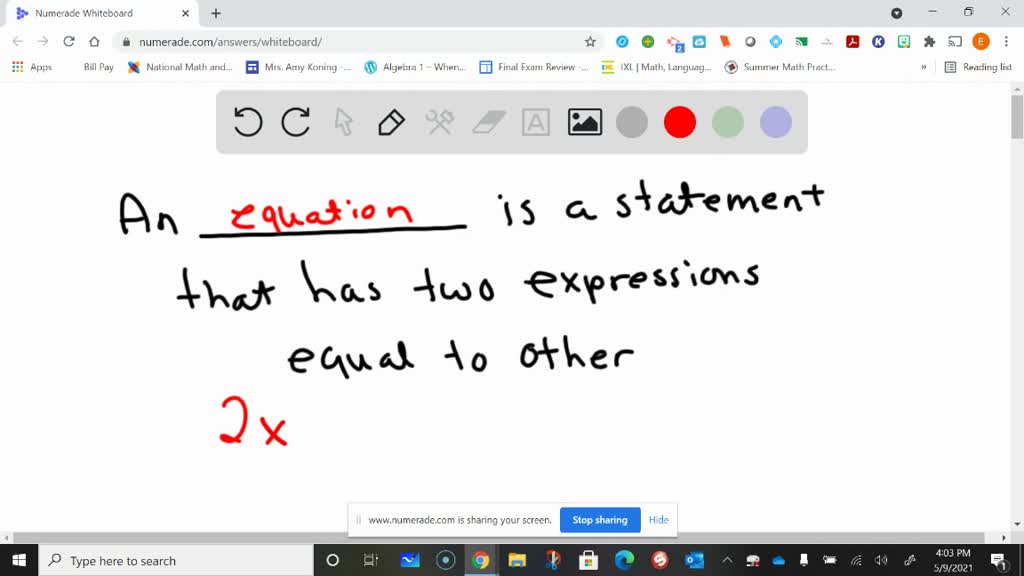The image size is (1024, 576).
Task: Click the Undo icon on the whiteboard toolbar
Action: point(247,122)
